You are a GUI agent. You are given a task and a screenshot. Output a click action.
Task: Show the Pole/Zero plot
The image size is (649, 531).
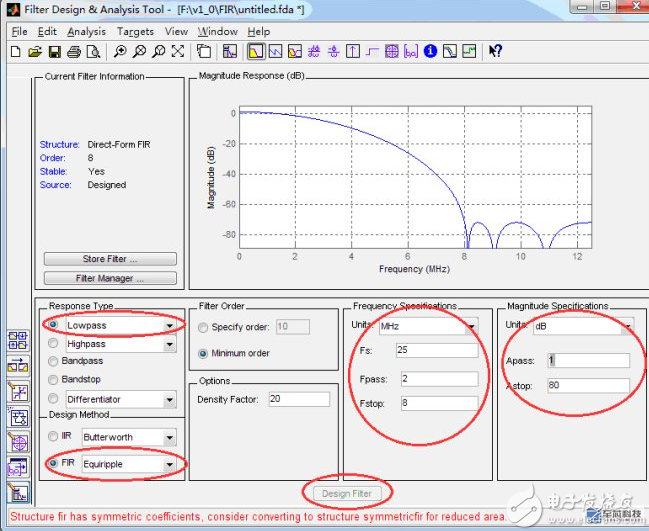pos(392,52)
